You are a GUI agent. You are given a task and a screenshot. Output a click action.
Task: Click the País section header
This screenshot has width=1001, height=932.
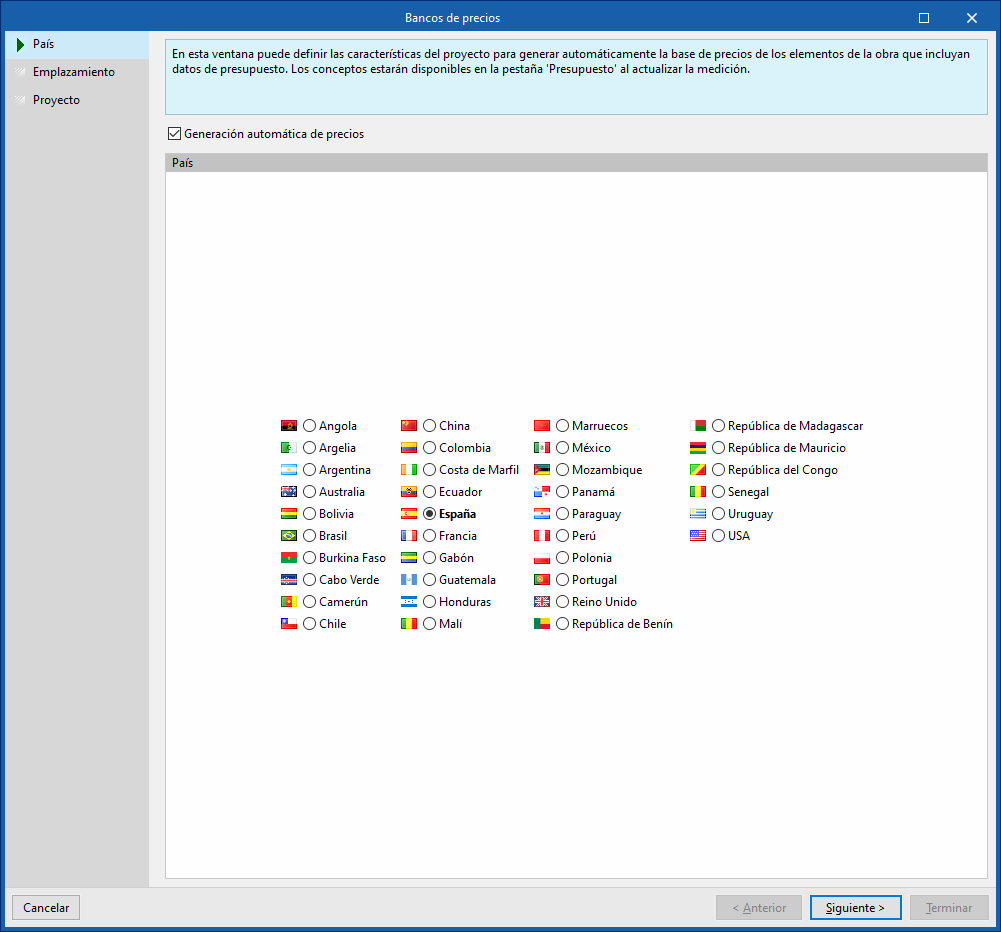[576, 163]
